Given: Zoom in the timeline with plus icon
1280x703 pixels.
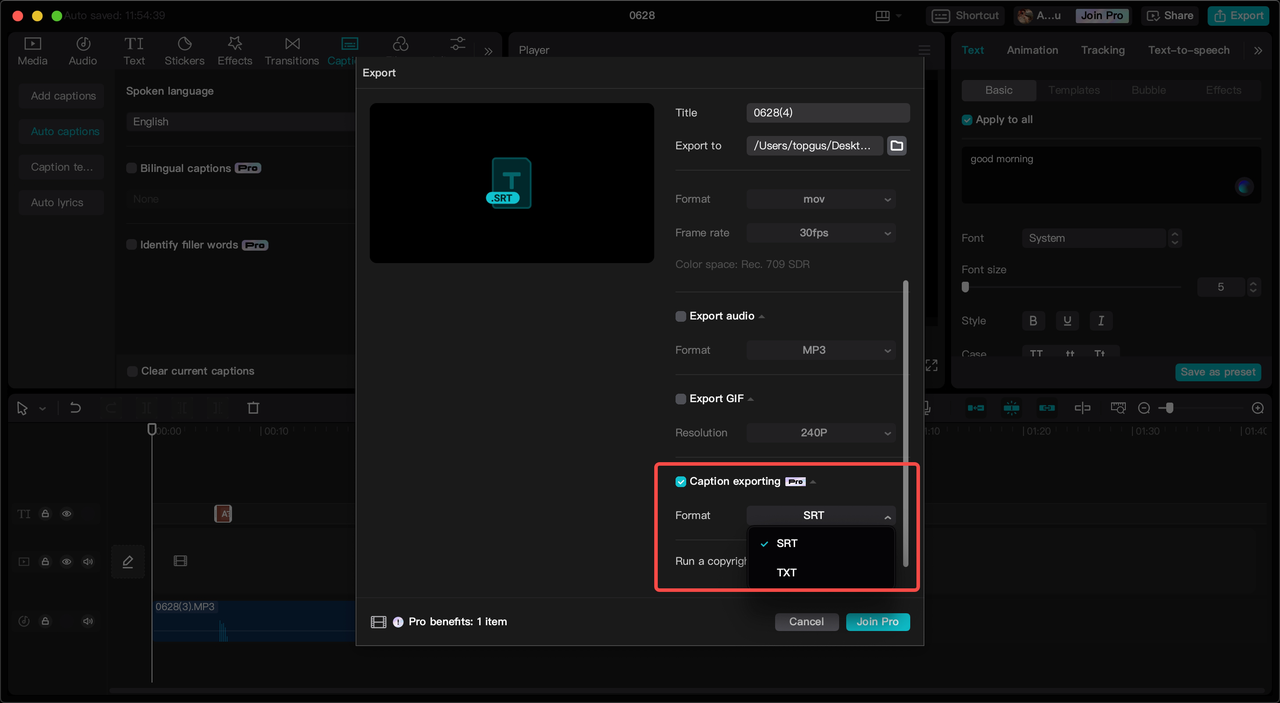Looking at the screenshot, I should 1258,408.
